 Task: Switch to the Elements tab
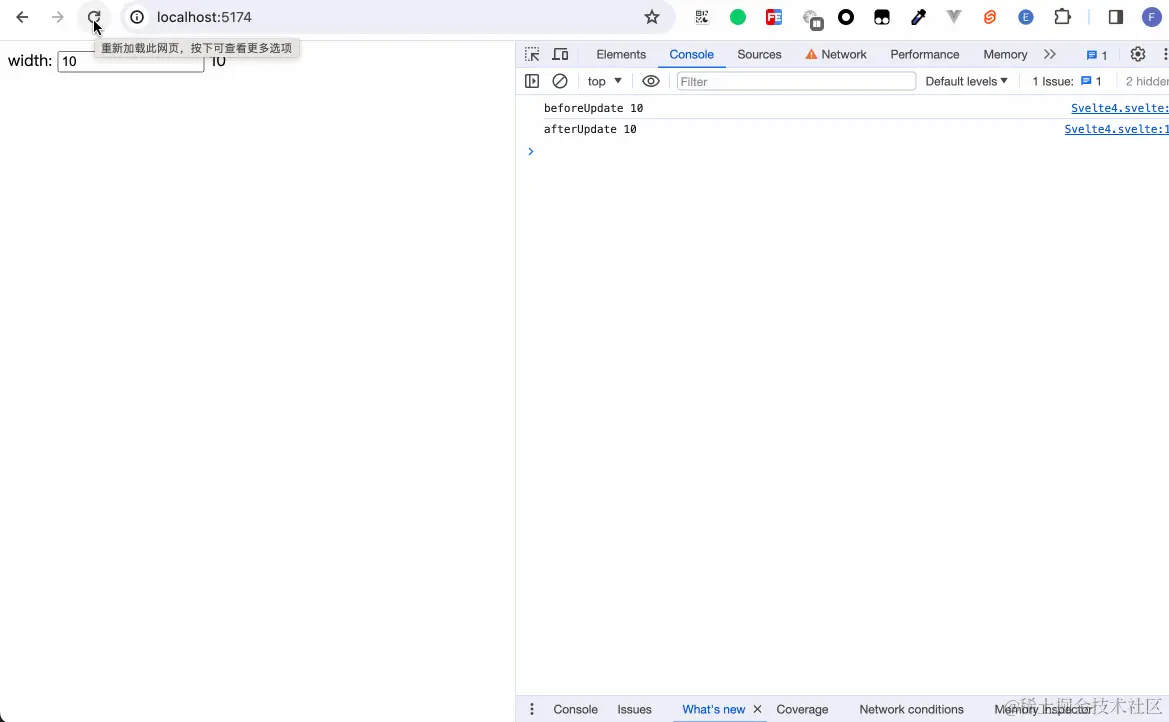(621, 54)
